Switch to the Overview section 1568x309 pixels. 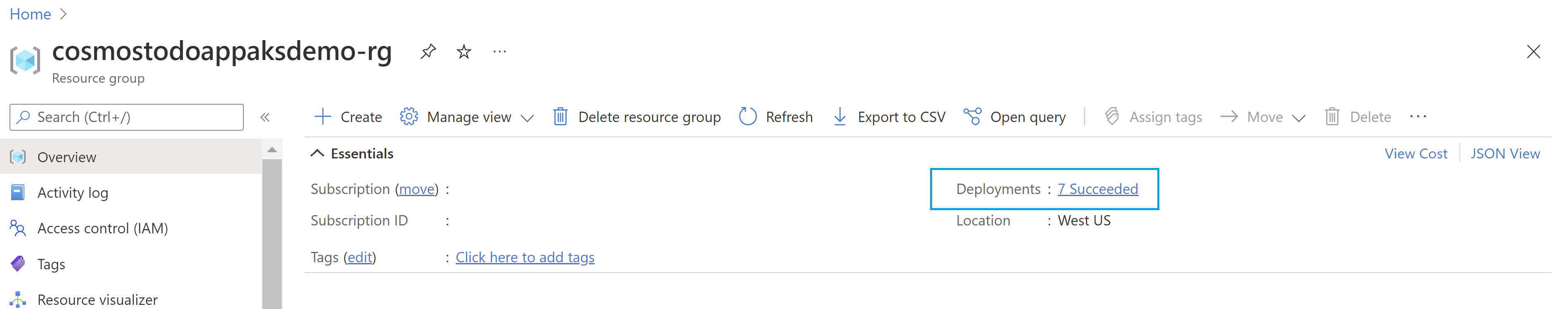tap(67, 157)
